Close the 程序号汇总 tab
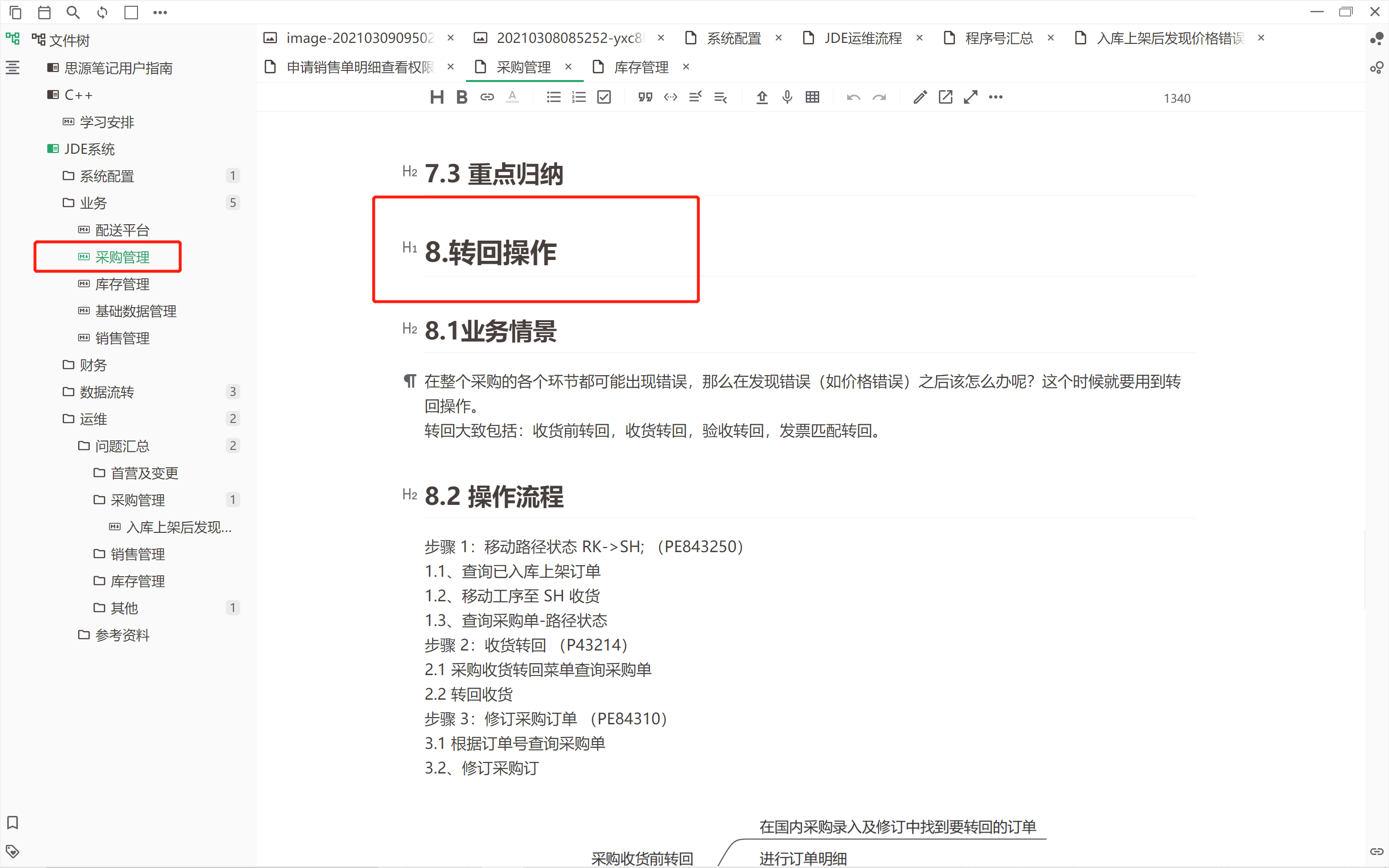The height and width of the screenshot is (868, 1389). 1051,38
